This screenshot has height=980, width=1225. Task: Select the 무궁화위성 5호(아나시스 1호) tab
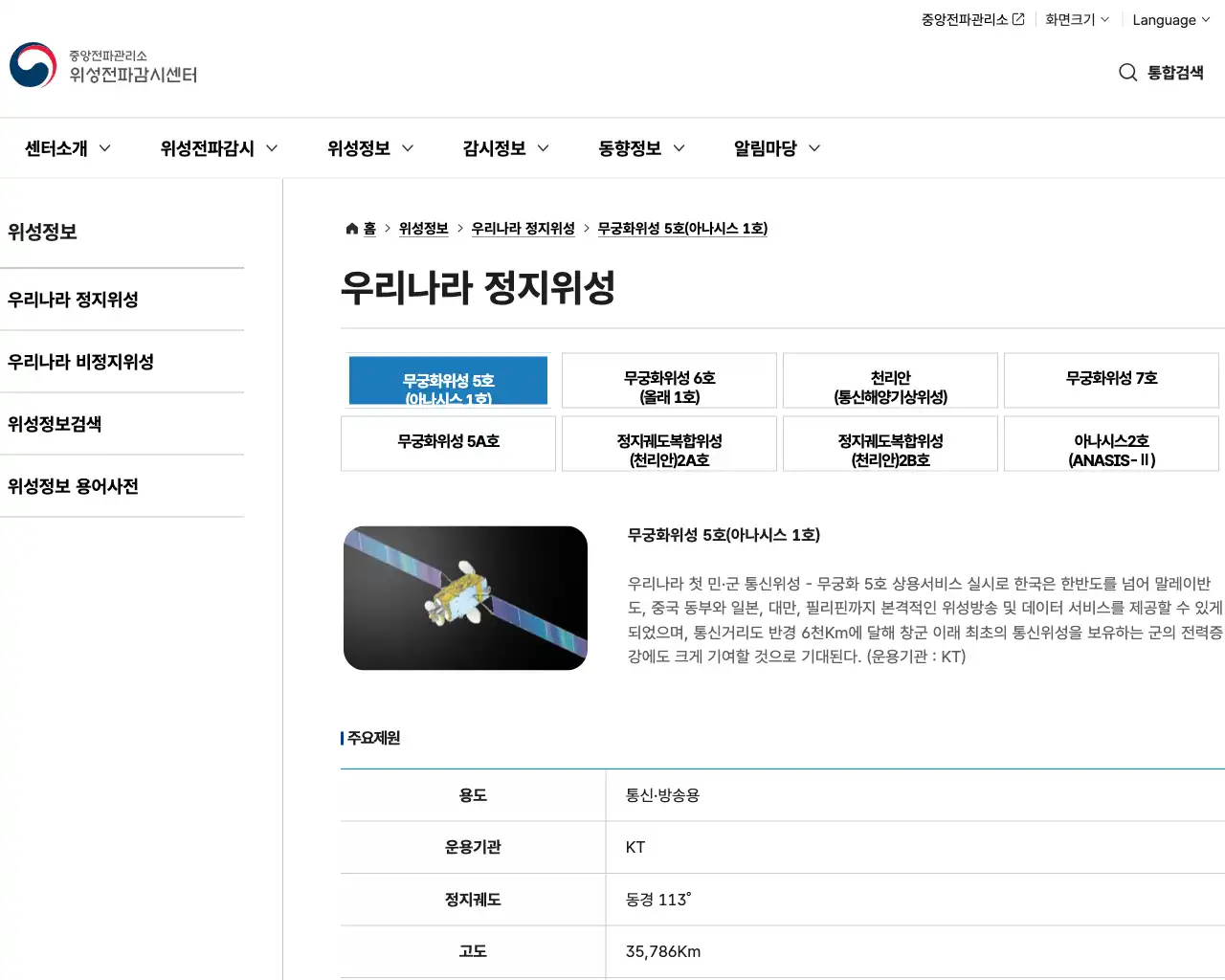tap(447, 380)
